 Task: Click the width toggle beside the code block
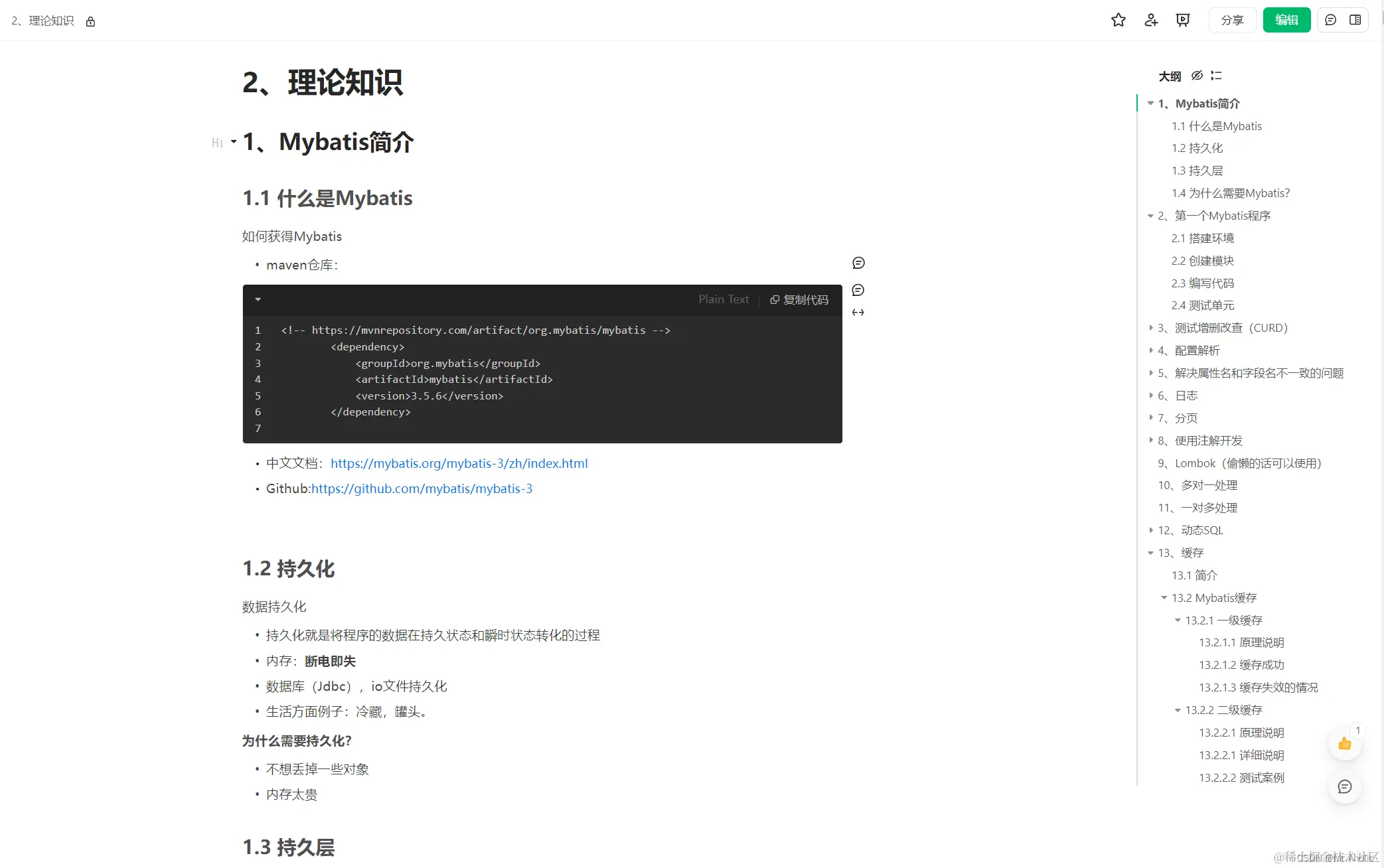tap(858, 312)
